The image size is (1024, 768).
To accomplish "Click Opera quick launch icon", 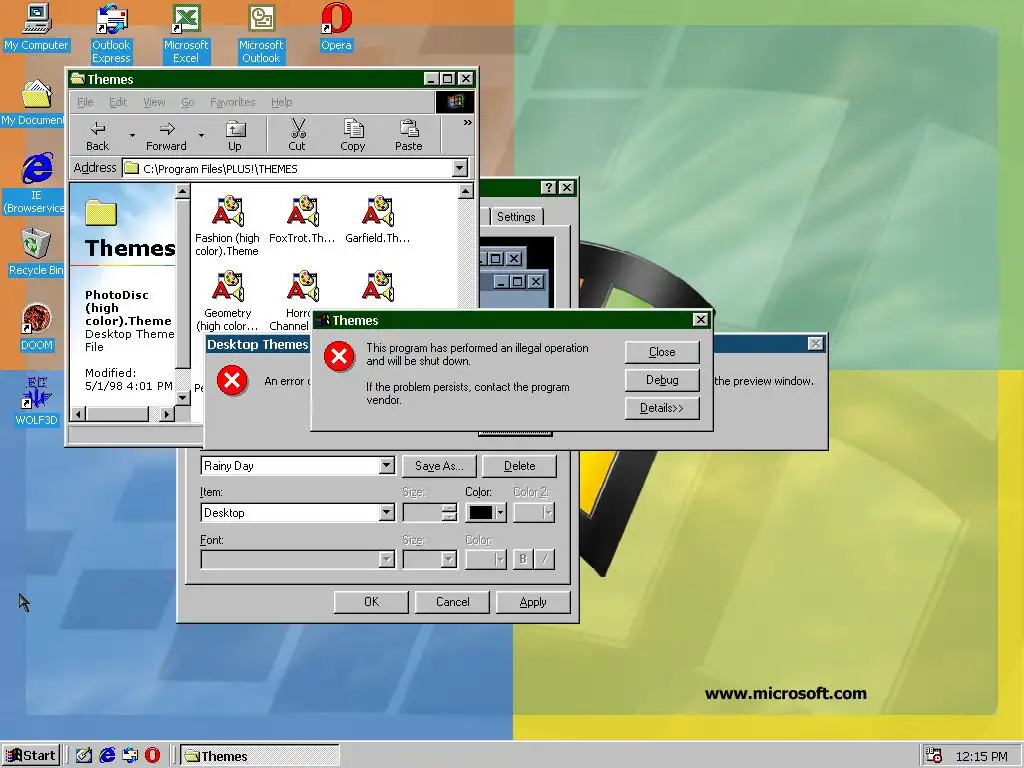I will 152,756.
